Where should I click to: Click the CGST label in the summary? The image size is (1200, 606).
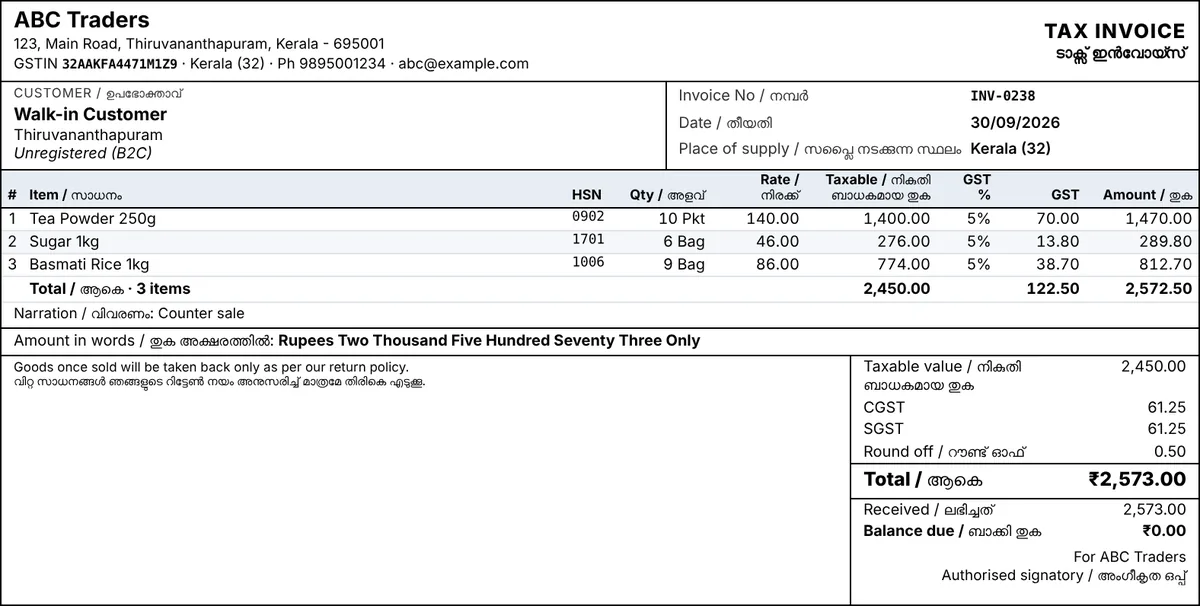(x=884, y=407)
